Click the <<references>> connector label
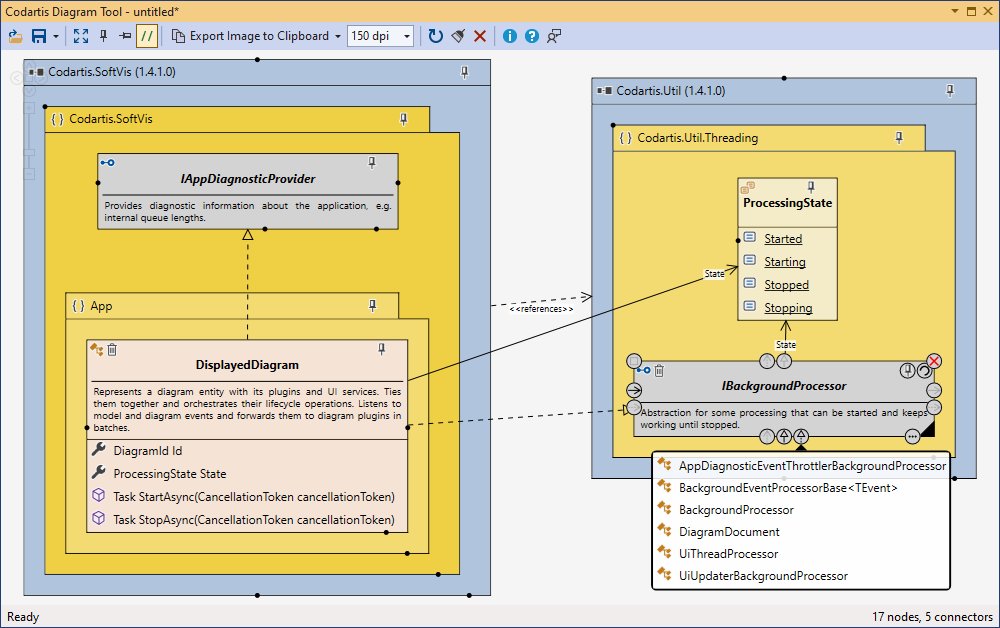 coord(541,309)
